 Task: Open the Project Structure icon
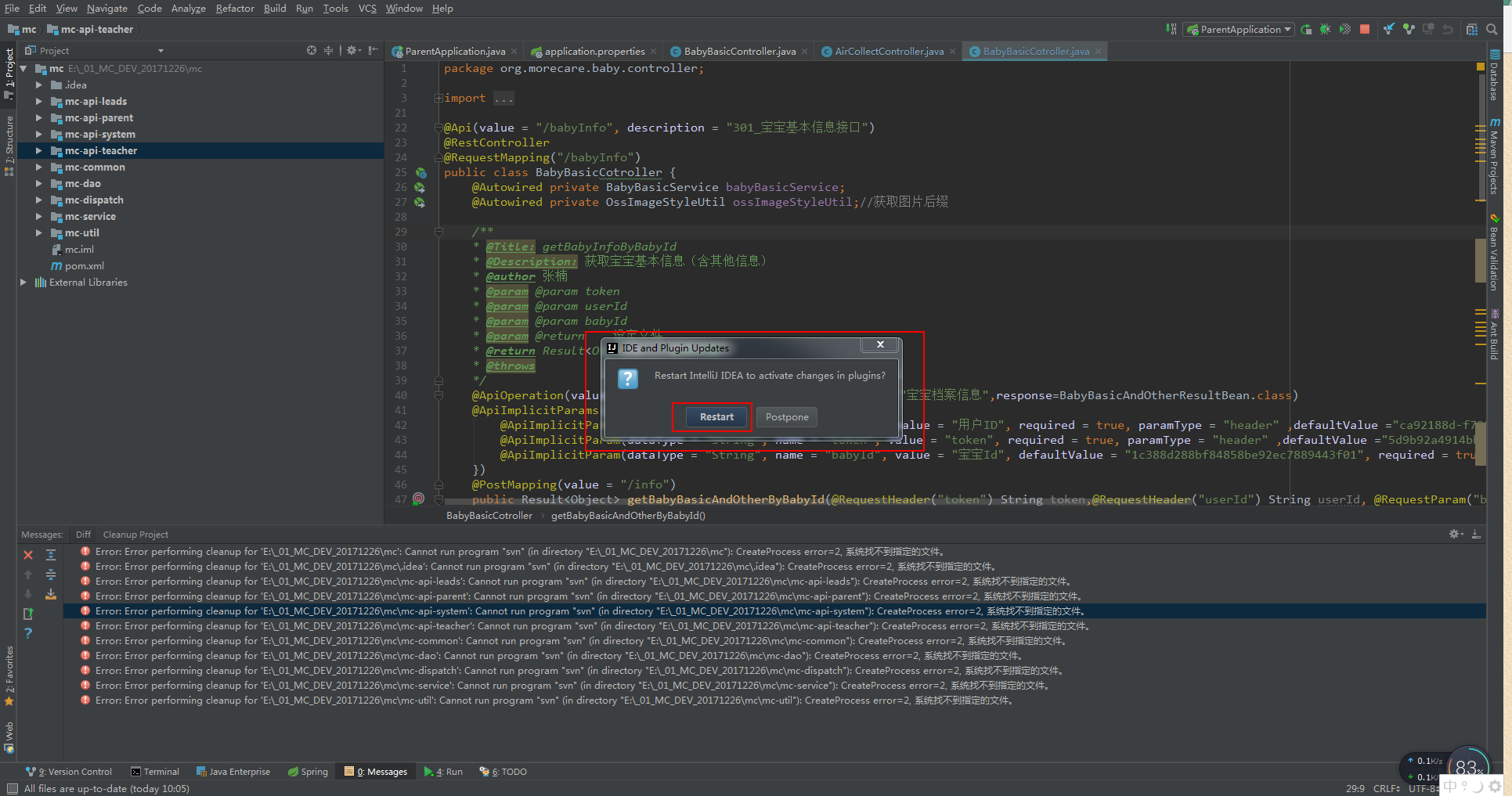coord(1471,29)
